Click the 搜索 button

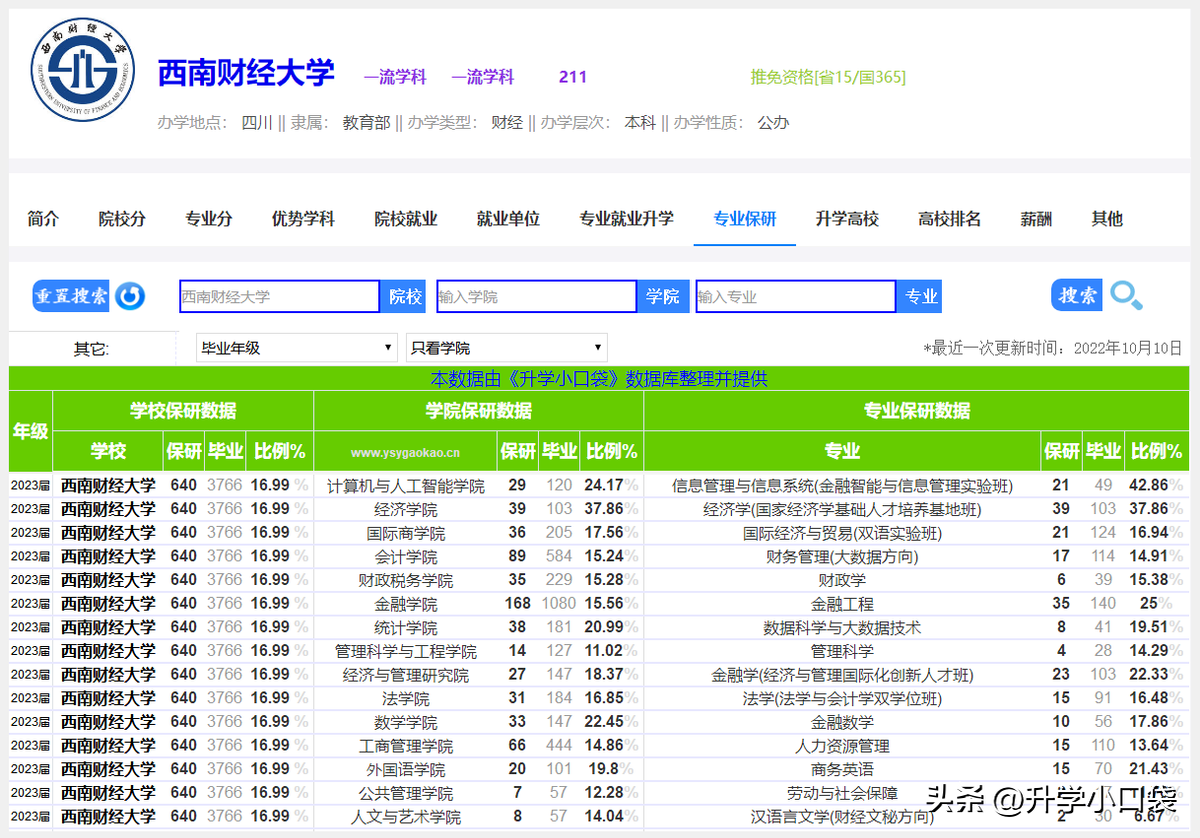[1077, 296]
